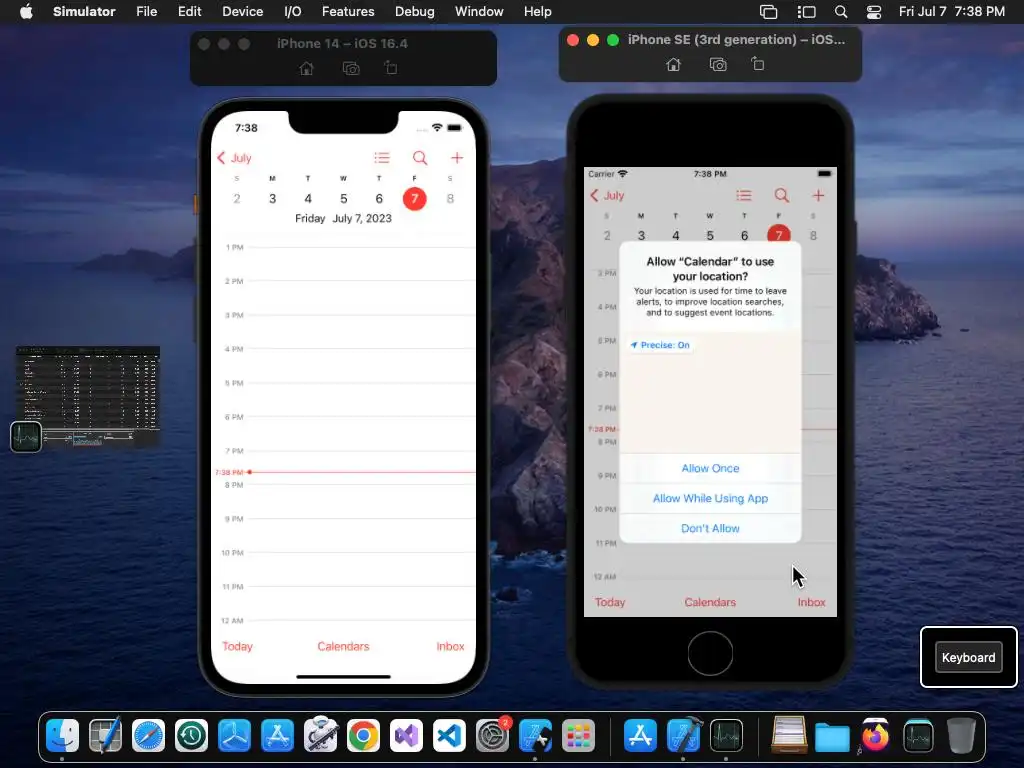Tap Today on iPhone 14 Calendar

237,646
